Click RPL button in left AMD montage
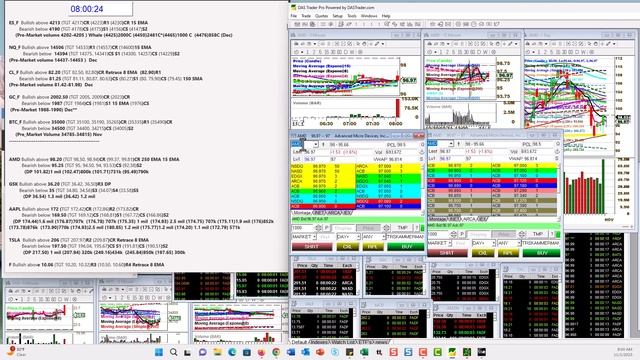 (x=373, y=247)
